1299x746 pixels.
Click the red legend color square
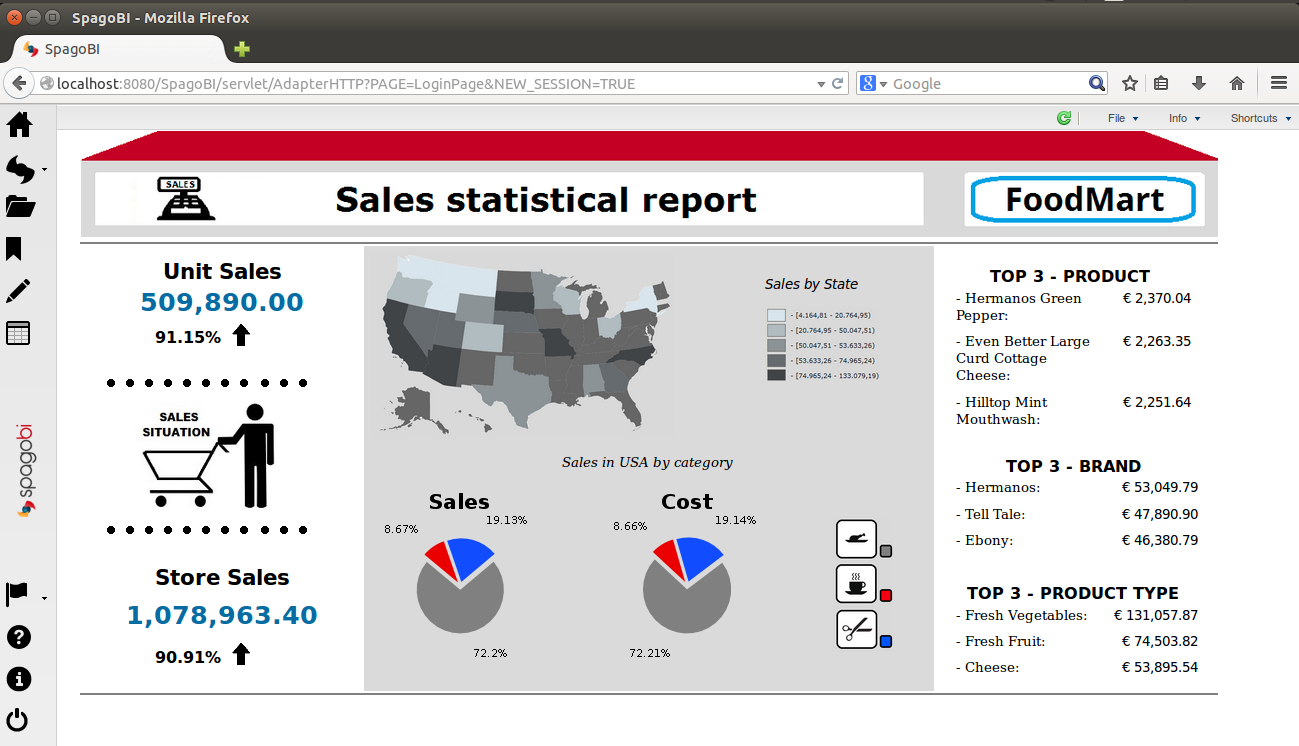coord(886,596)
